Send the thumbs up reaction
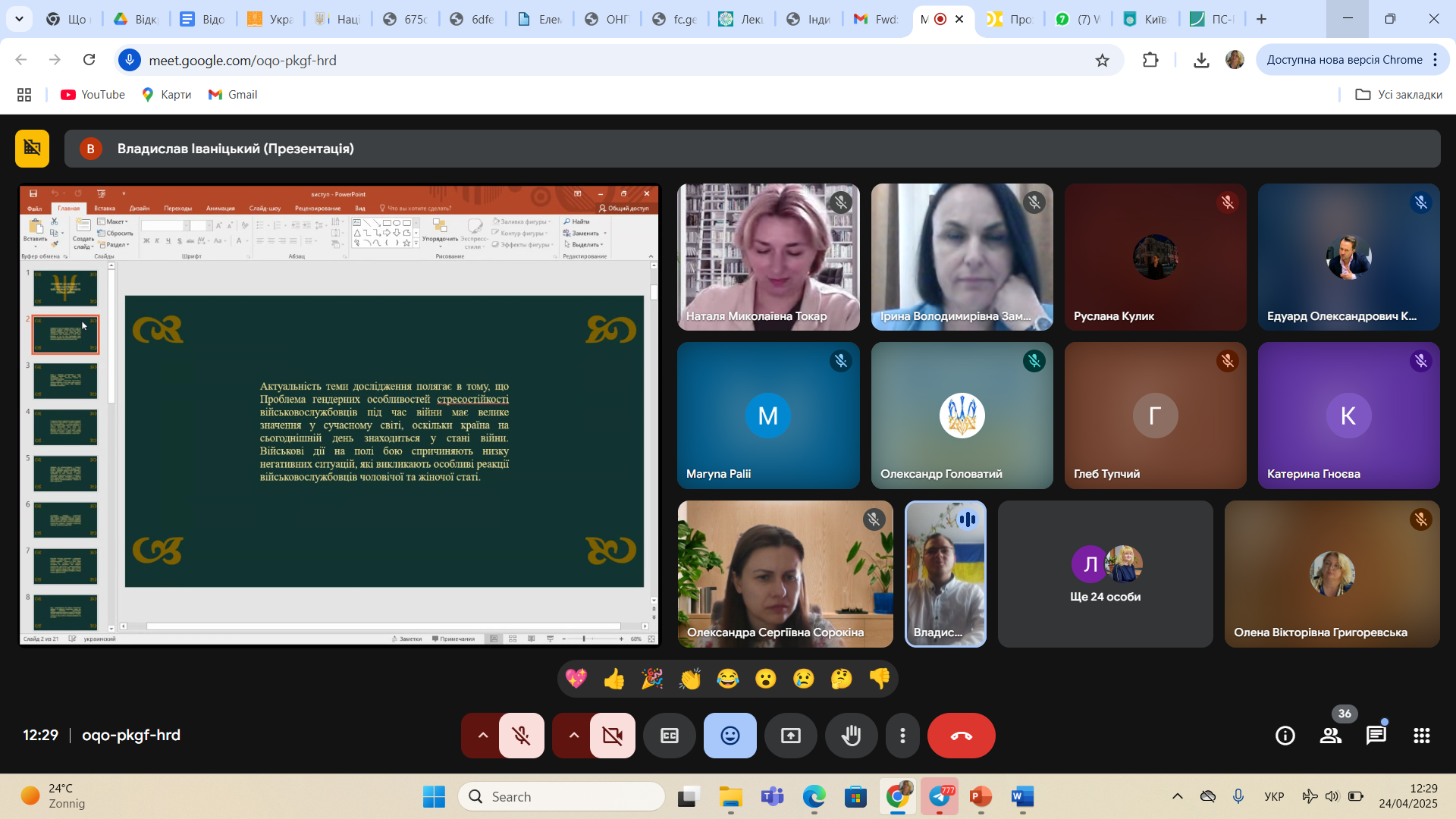The height and width of the screenshot is (819, 1456). (613, 678)
